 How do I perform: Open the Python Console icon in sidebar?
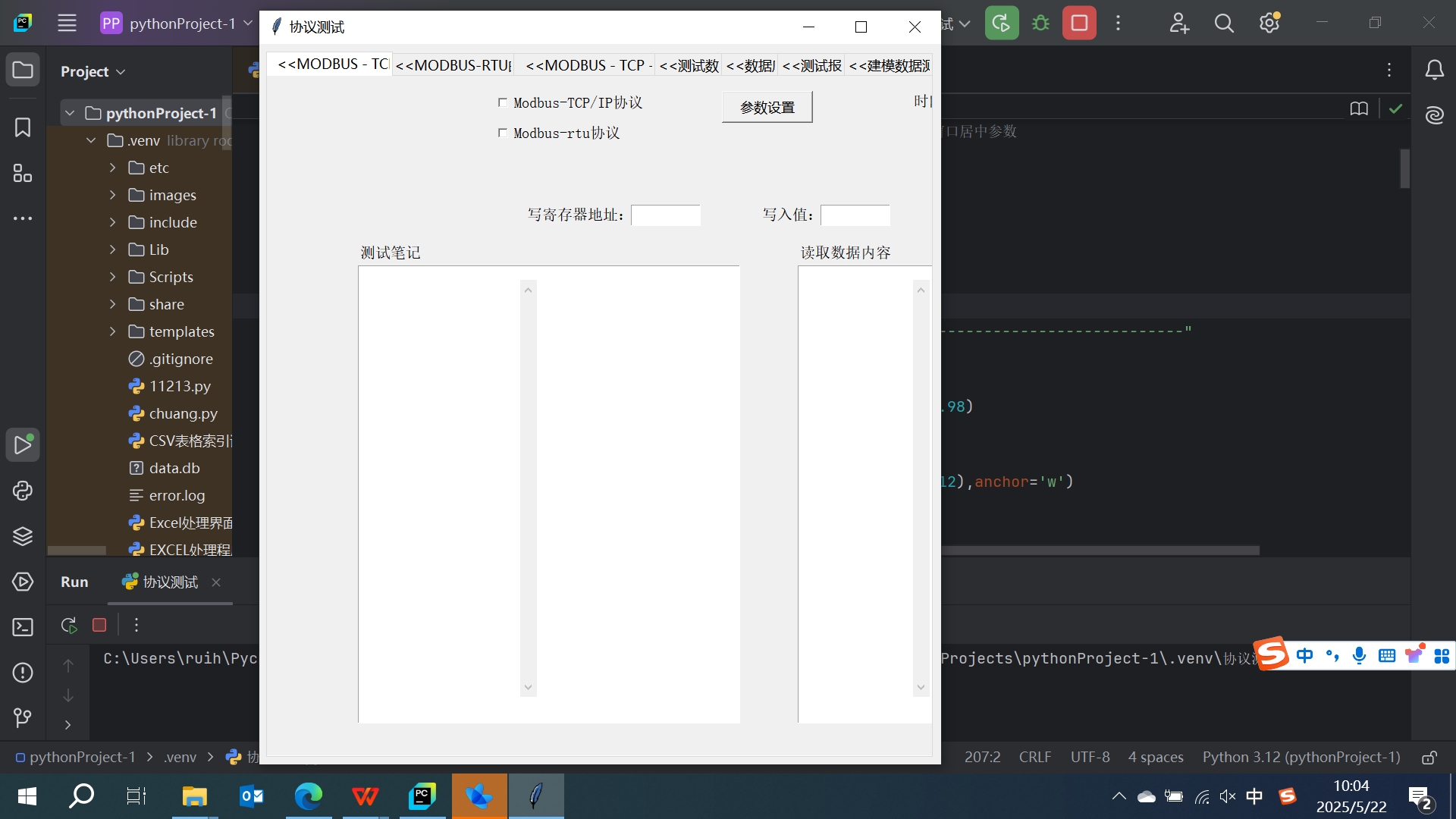23,491
